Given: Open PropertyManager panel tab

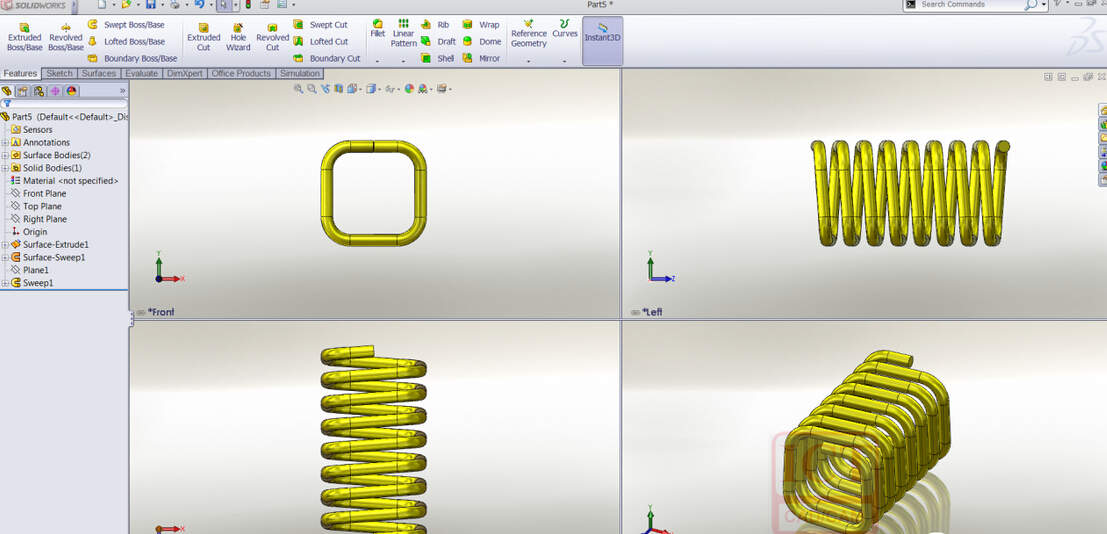Looking at the screenshot, I should [23, 91].
